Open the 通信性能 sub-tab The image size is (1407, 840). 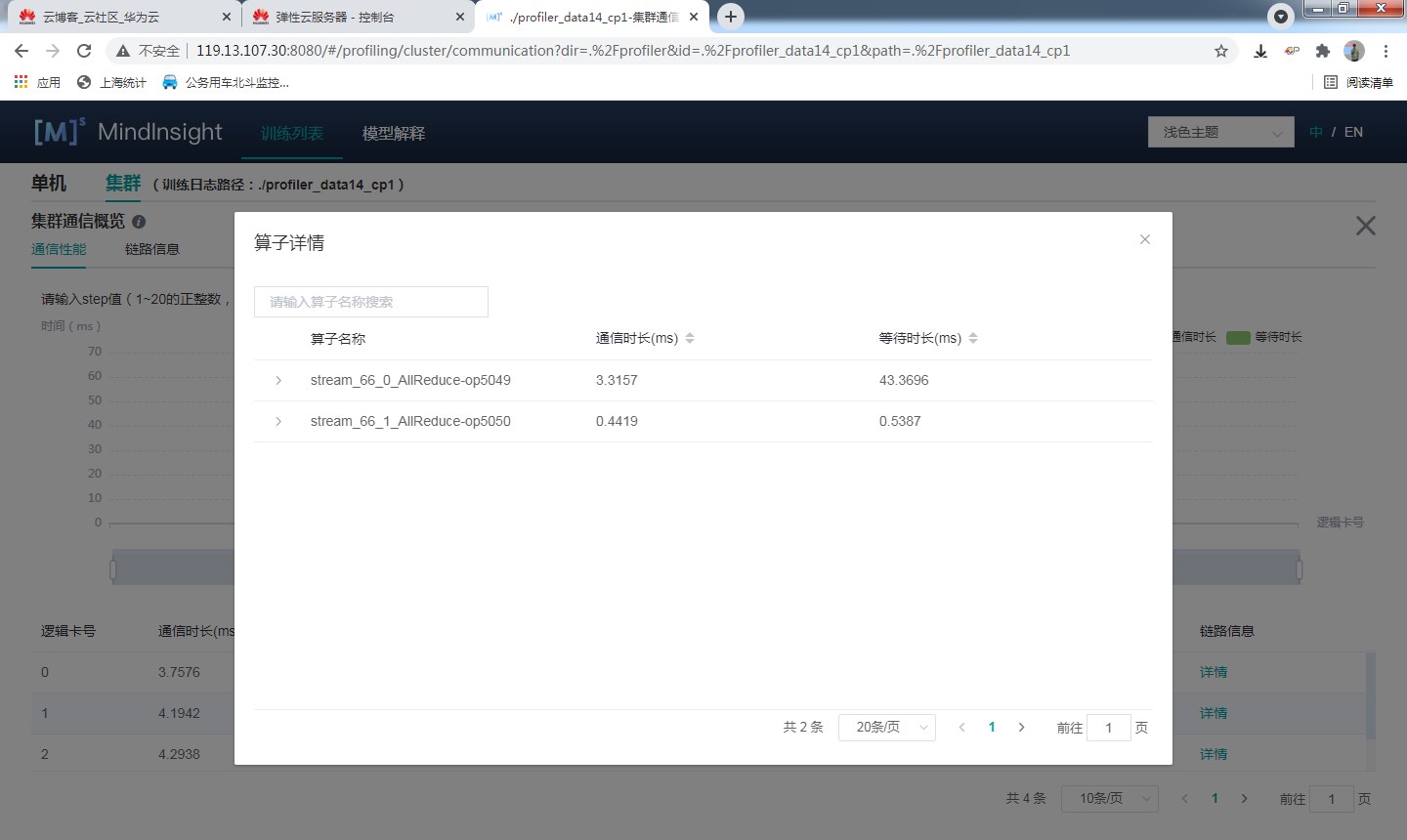click(x=59, y=249)
